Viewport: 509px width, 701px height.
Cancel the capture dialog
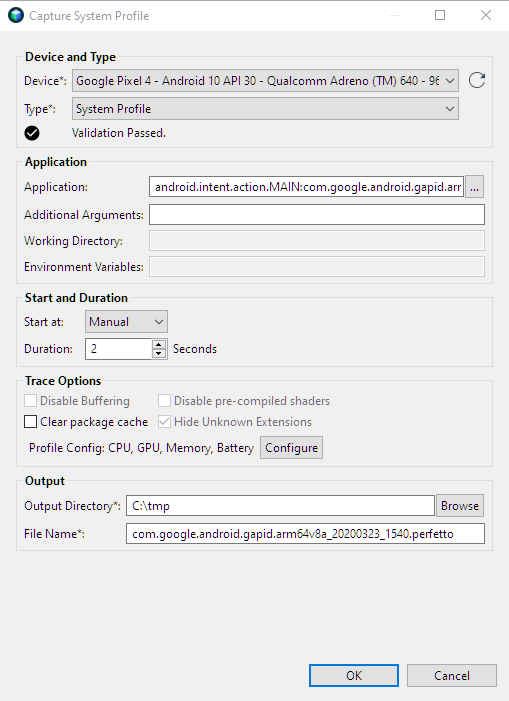pos(452,676)
